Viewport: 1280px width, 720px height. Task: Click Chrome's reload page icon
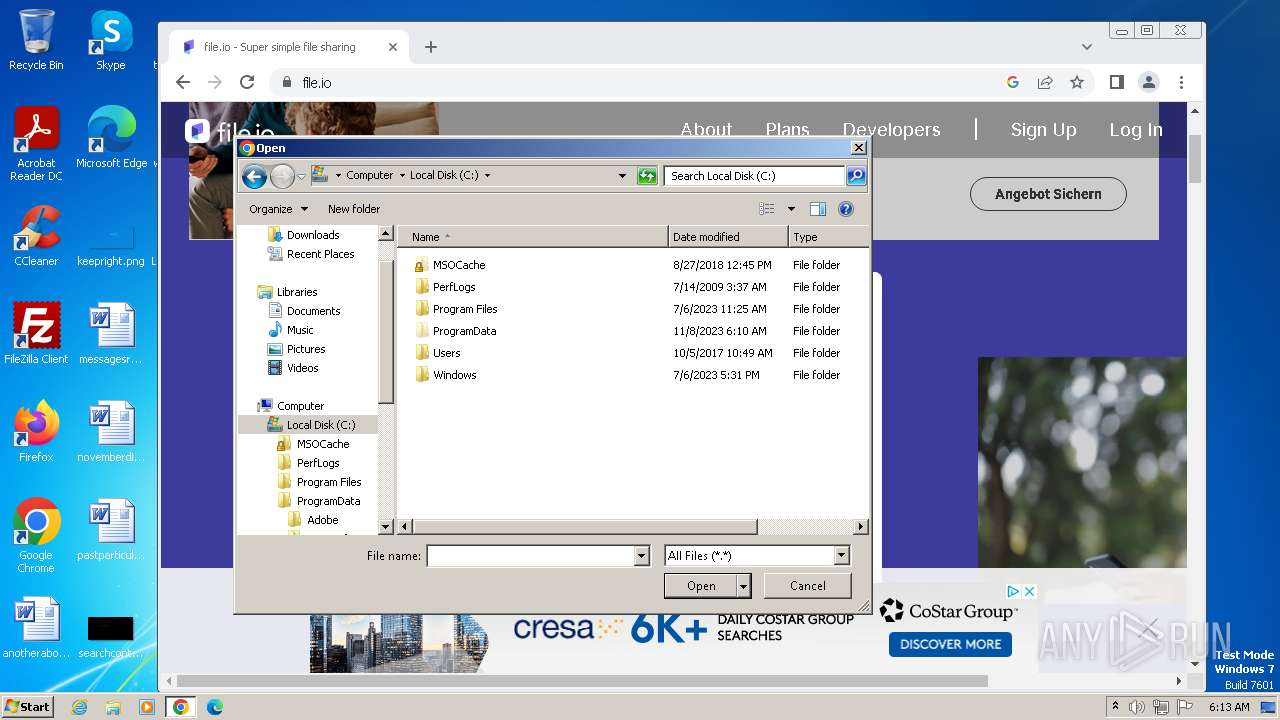pyautogui.click(x=247, y=82)
